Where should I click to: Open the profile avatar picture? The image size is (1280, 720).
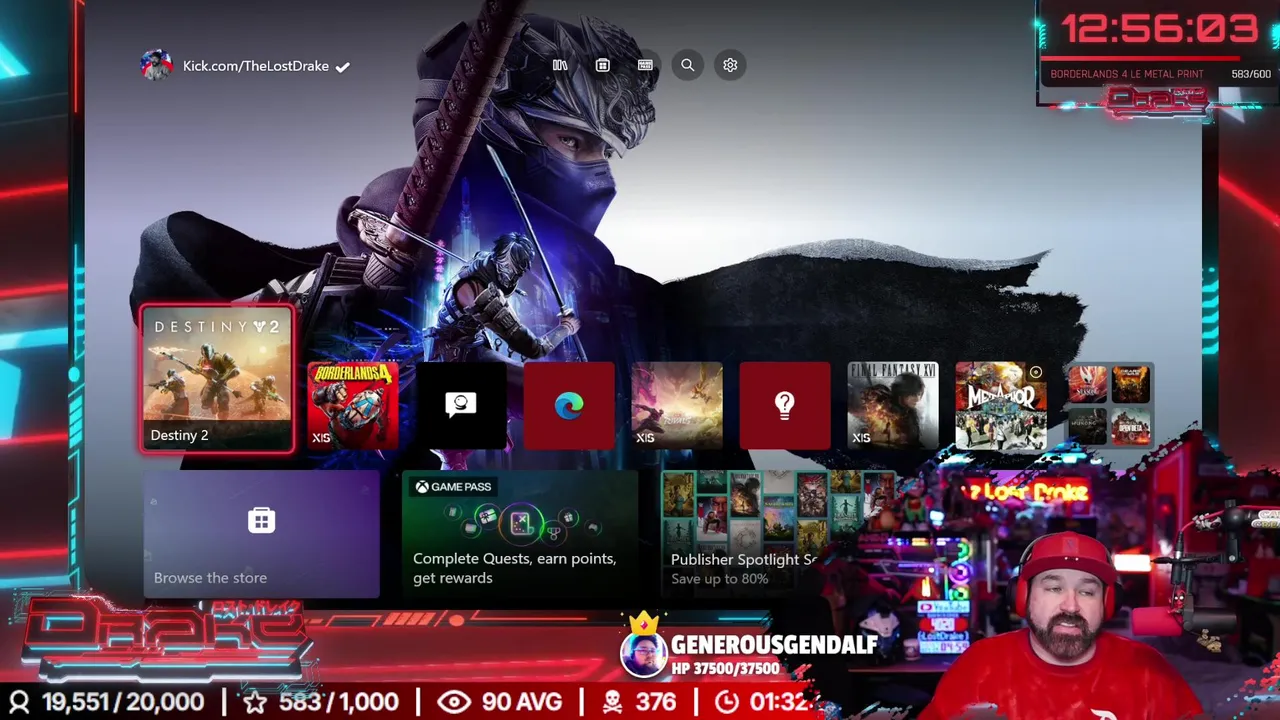[156, 65]
